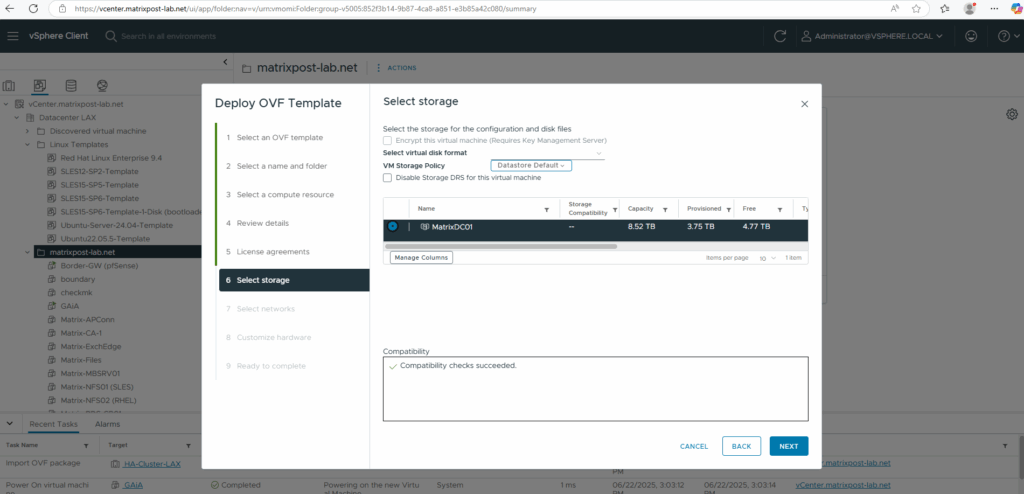Select the Matrix-Files VM in tree
This screenshot has height=494, width=1024.
pos(82,360)
